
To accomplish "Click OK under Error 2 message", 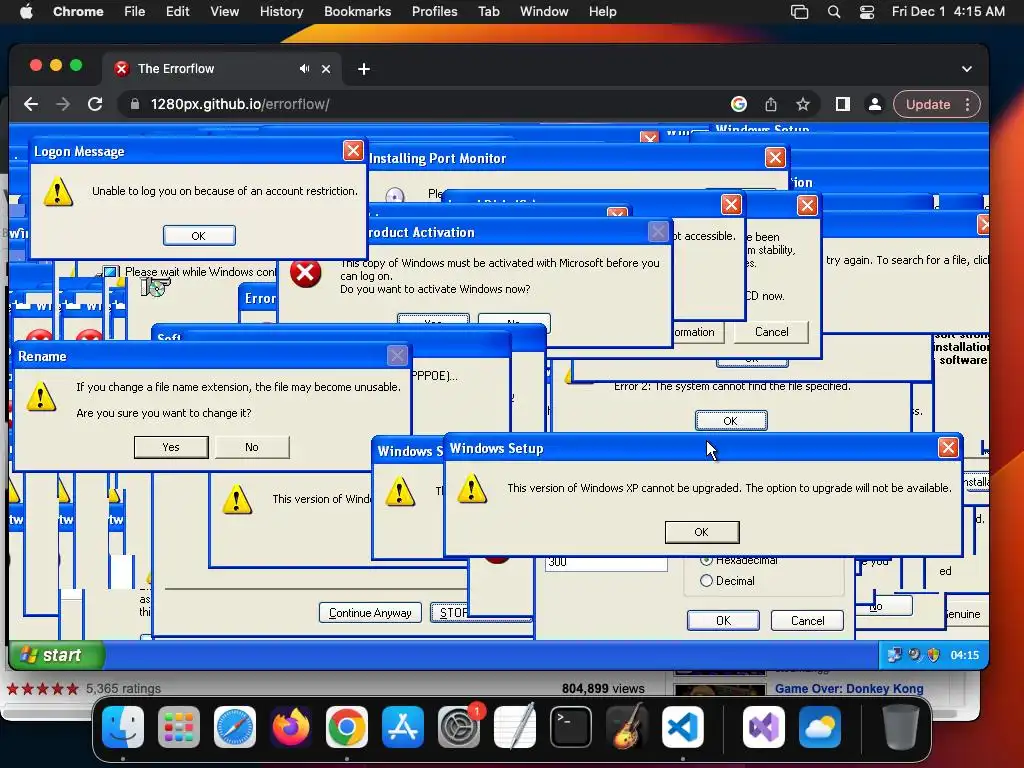I will coord(731,421).
